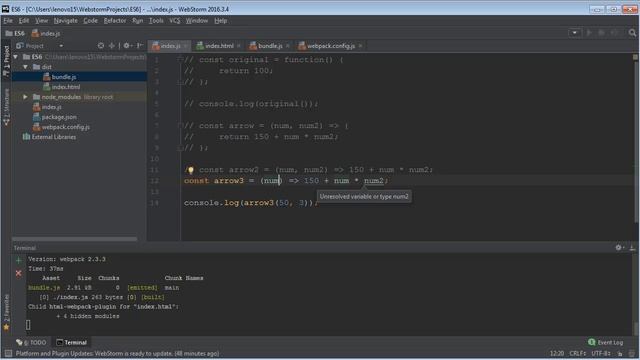The width and height of the screenshot is (640, 360).
Task: Collapse the ES6 project root
Action: 16,57
